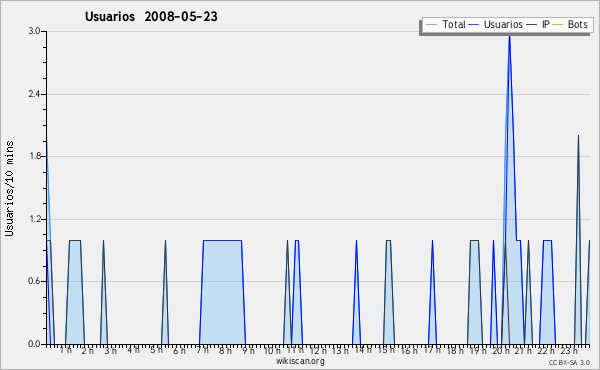Click the 0.0 y-axis value
The width and height of the screenshot is (600, 370).
34,344
